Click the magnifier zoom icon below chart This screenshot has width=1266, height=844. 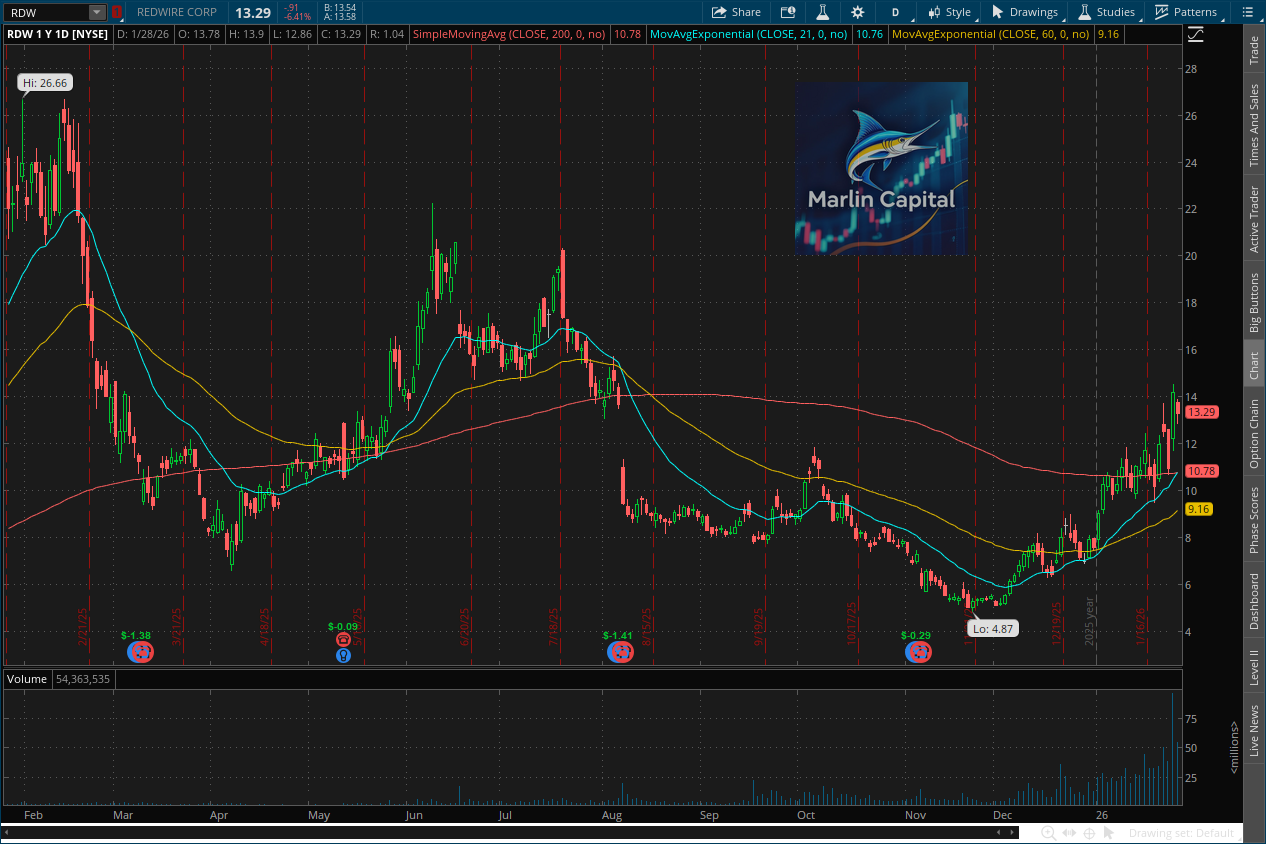tap(1048, 833)
